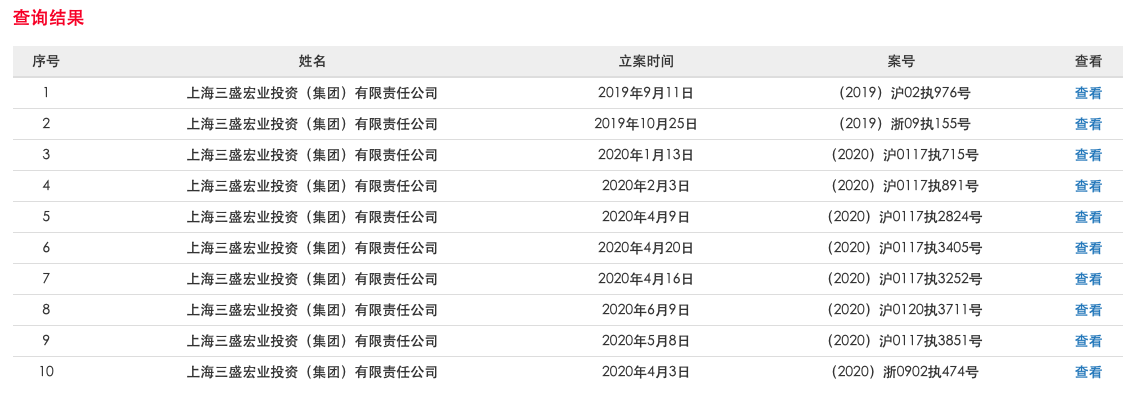
Task: Click the 立案时间 column header
Action: pyautogui.click(x=646, y=61)
